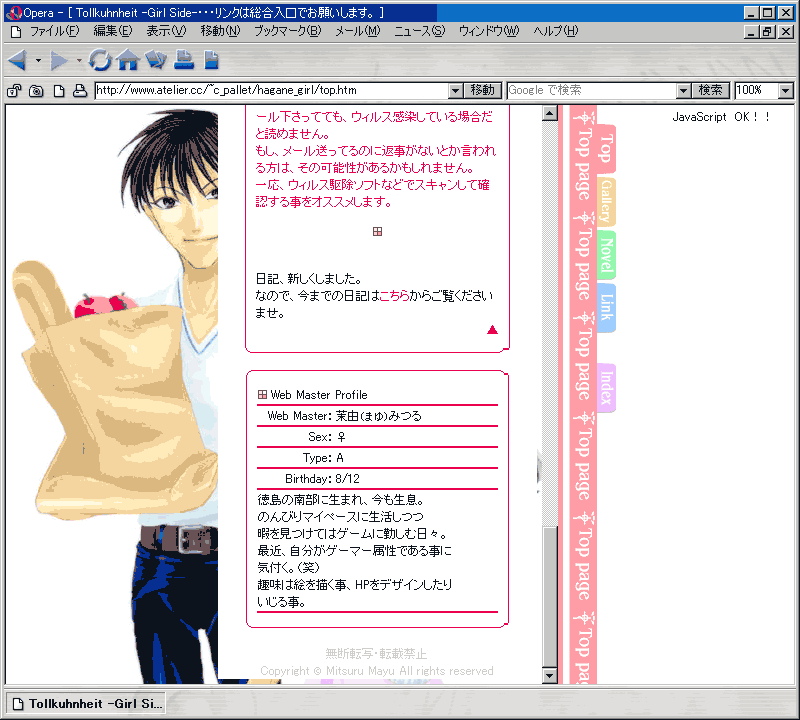This screenshot has height=720, width=800.
Task: Click grid icon beside Web Master Profile
Action: coord(262,394)
